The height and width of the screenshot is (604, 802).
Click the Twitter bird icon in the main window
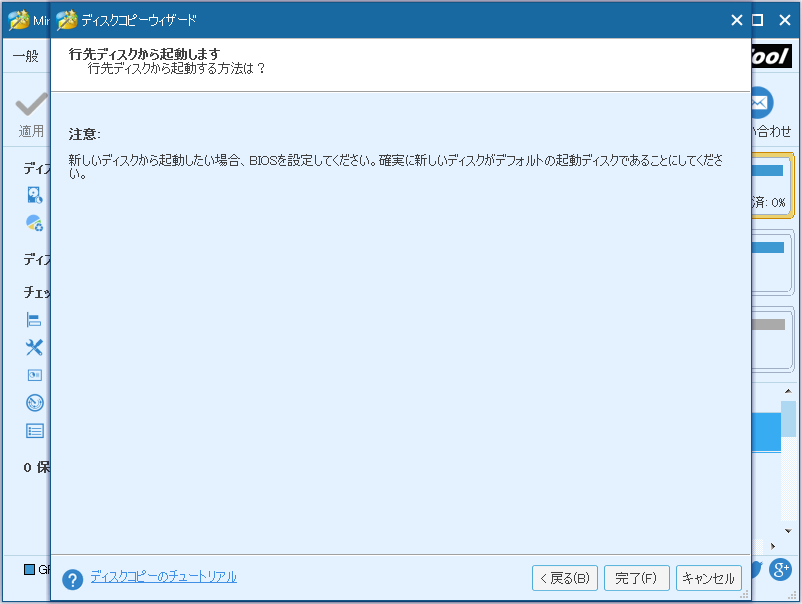[757, 569]
